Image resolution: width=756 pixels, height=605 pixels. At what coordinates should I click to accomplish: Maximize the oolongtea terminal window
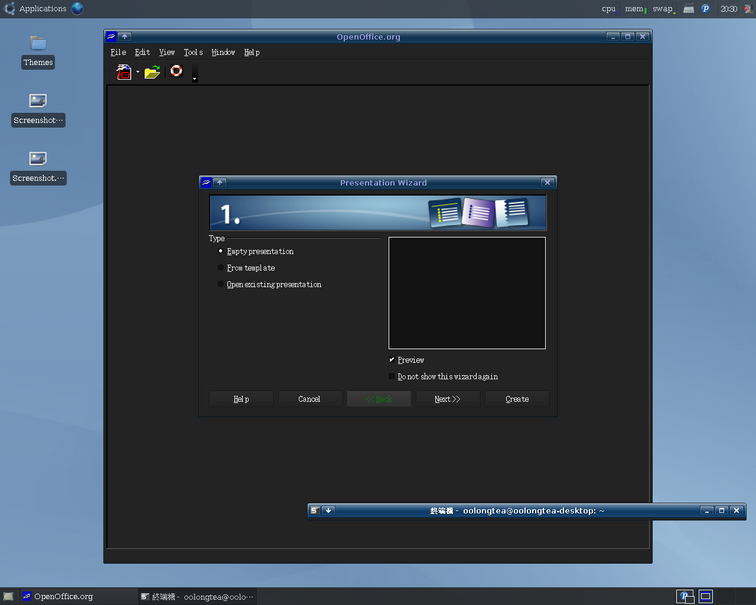point(722,511)
